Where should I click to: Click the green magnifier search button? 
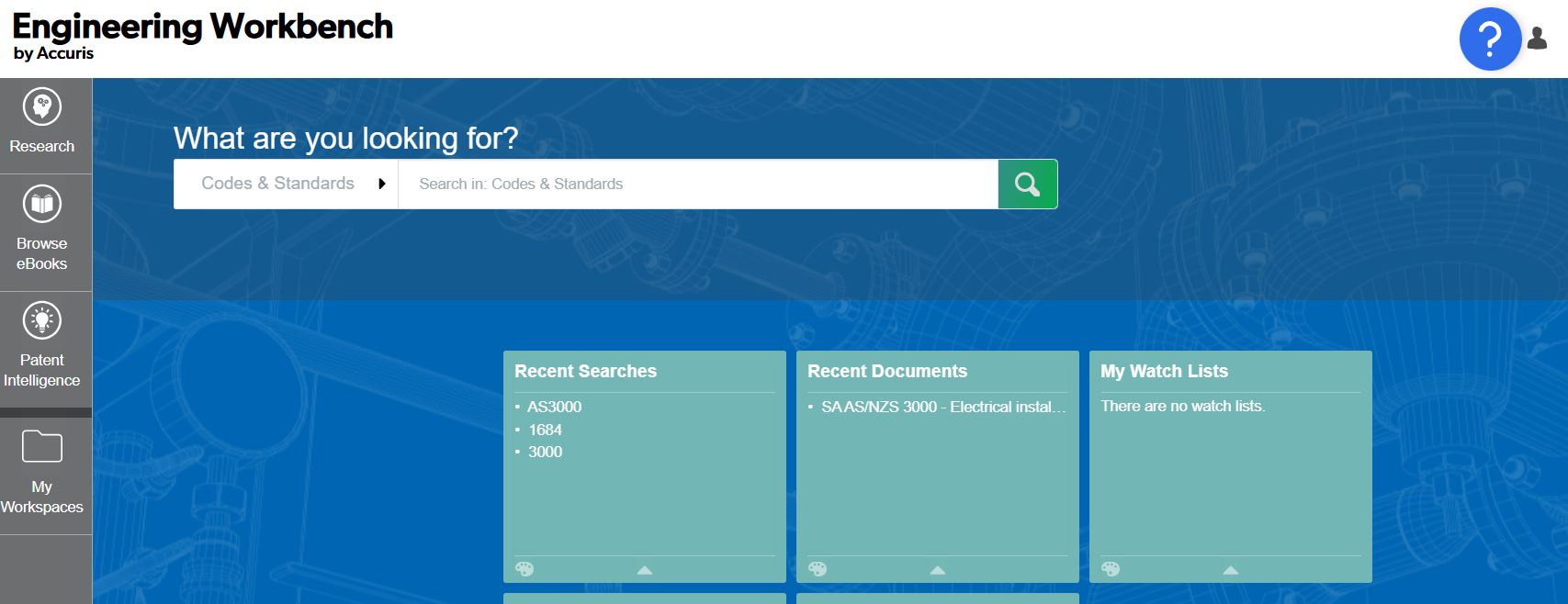[x=1027, y=185]
